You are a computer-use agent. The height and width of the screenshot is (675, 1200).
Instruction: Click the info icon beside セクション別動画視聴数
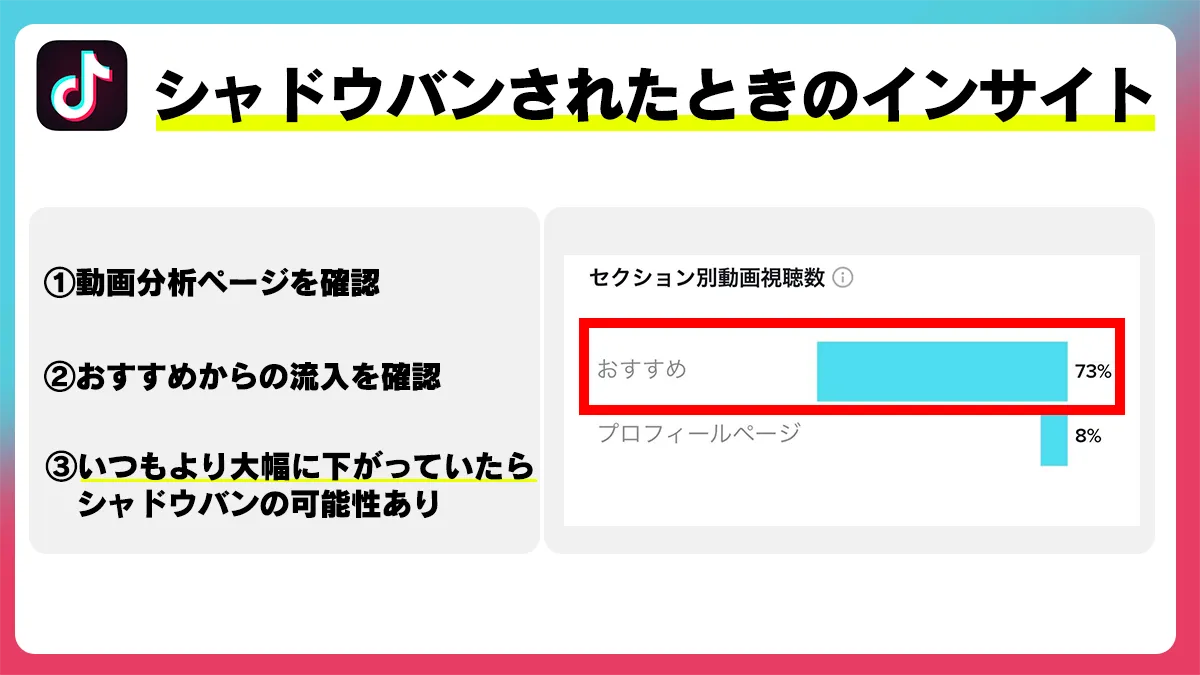tap(843, 278)
